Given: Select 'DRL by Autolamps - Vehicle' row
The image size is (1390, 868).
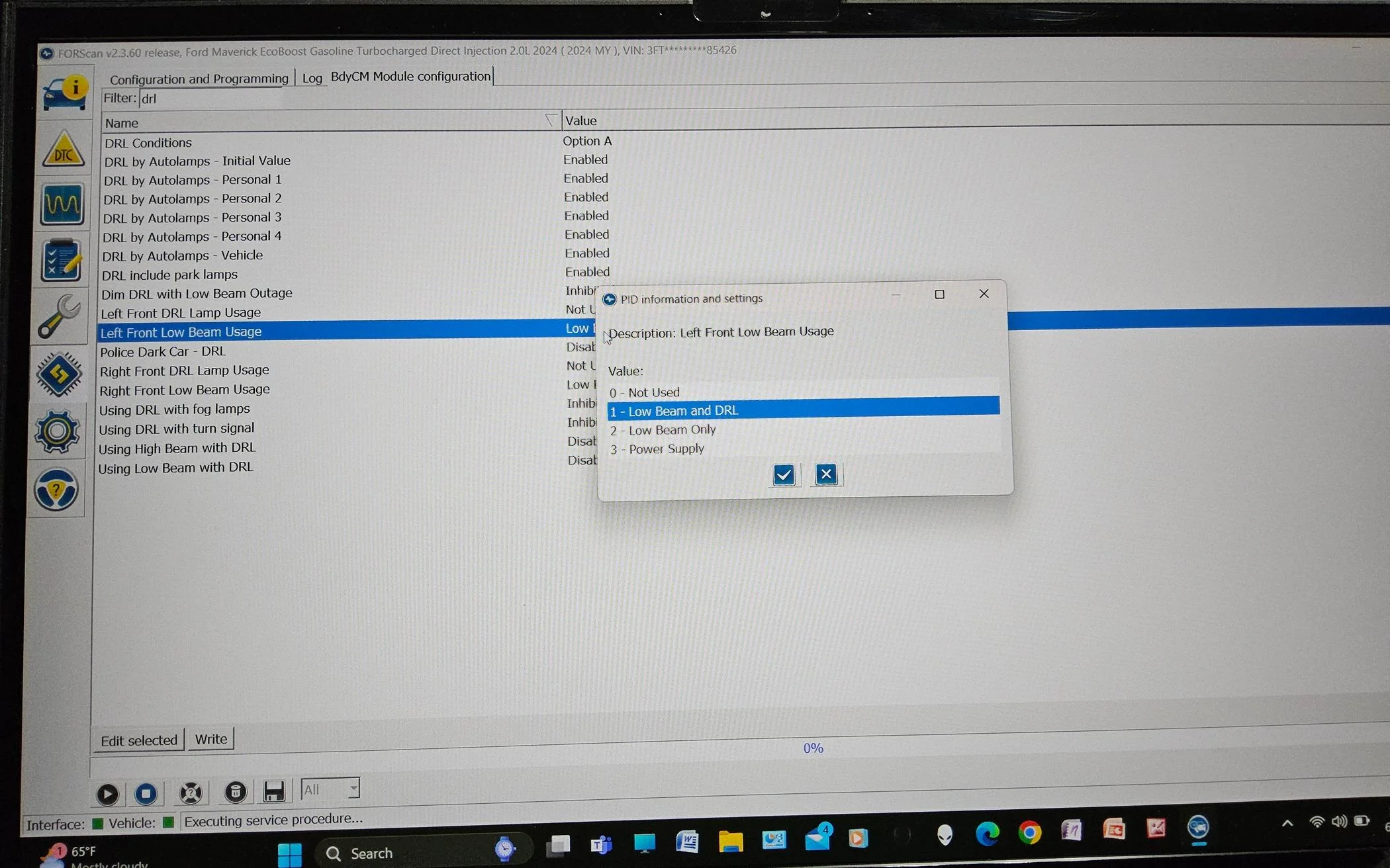Looking at the screenshot, I should click(182, 255).
